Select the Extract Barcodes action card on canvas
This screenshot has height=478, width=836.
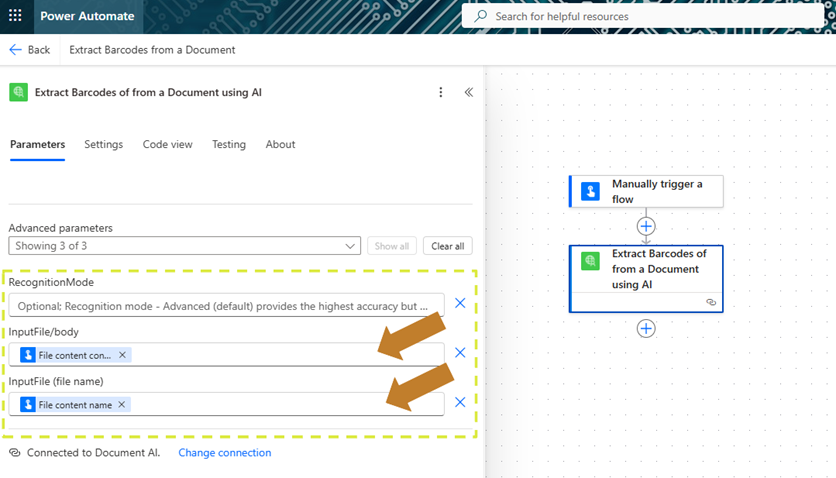tap(646, 278)
